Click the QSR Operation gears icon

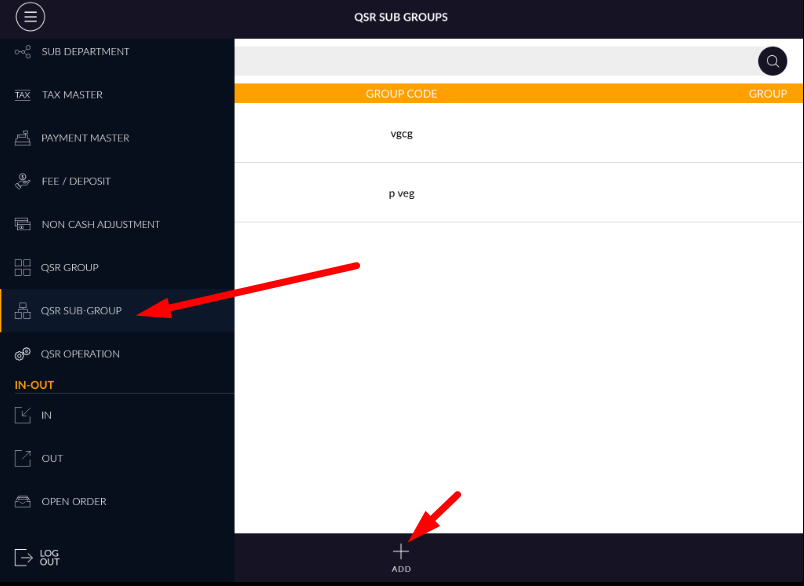click(x=23, y=354)
